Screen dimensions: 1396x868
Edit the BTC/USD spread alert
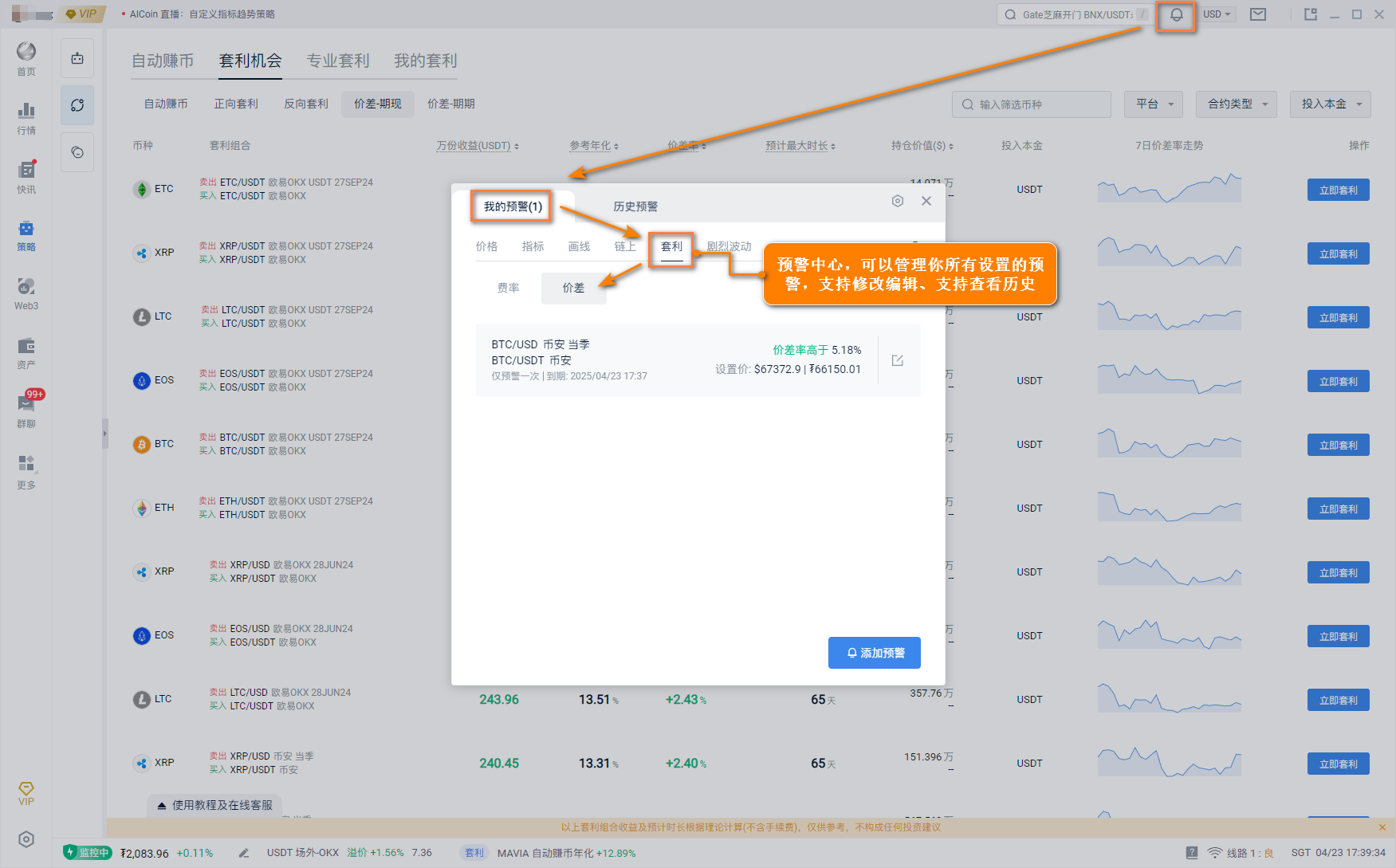click(898, 360)
